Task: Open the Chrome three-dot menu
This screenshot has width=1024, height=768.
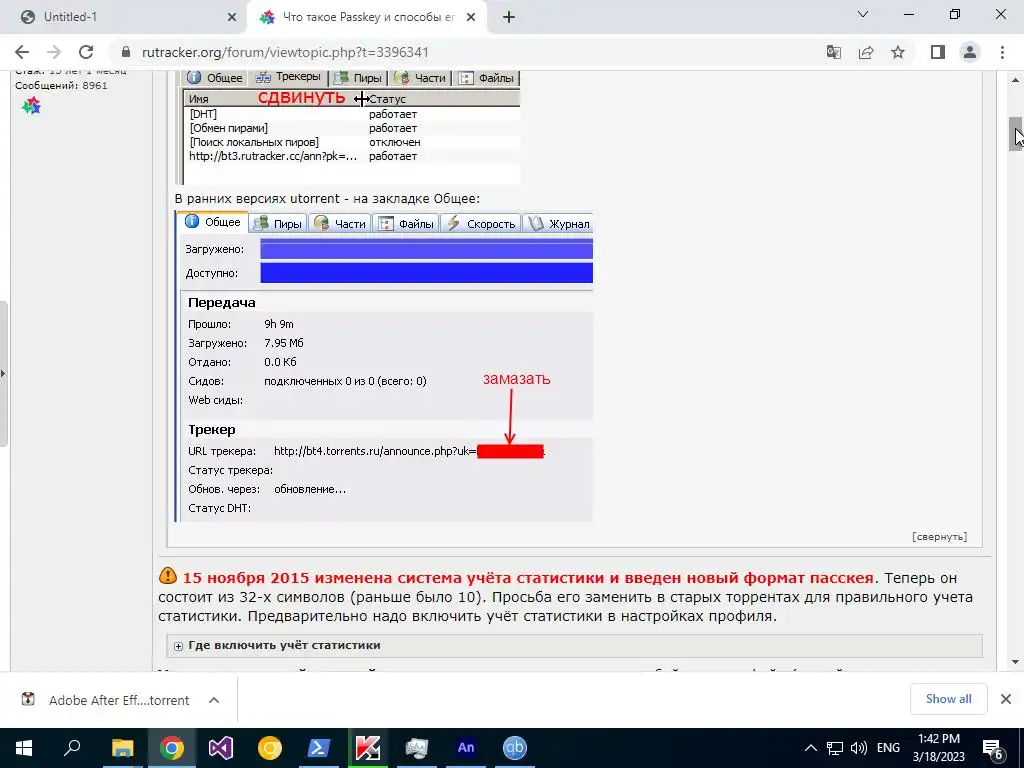Action: coord(1002,52)
